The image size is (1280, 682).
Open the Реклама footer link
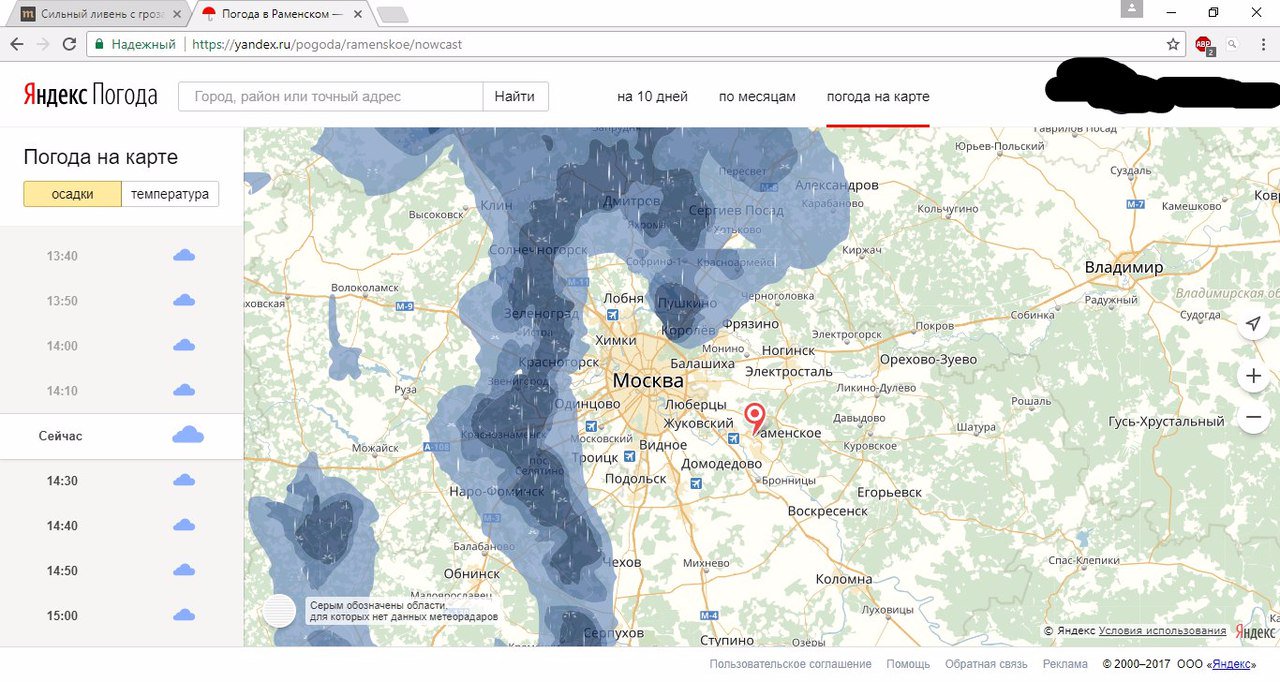pos(1065,664)
